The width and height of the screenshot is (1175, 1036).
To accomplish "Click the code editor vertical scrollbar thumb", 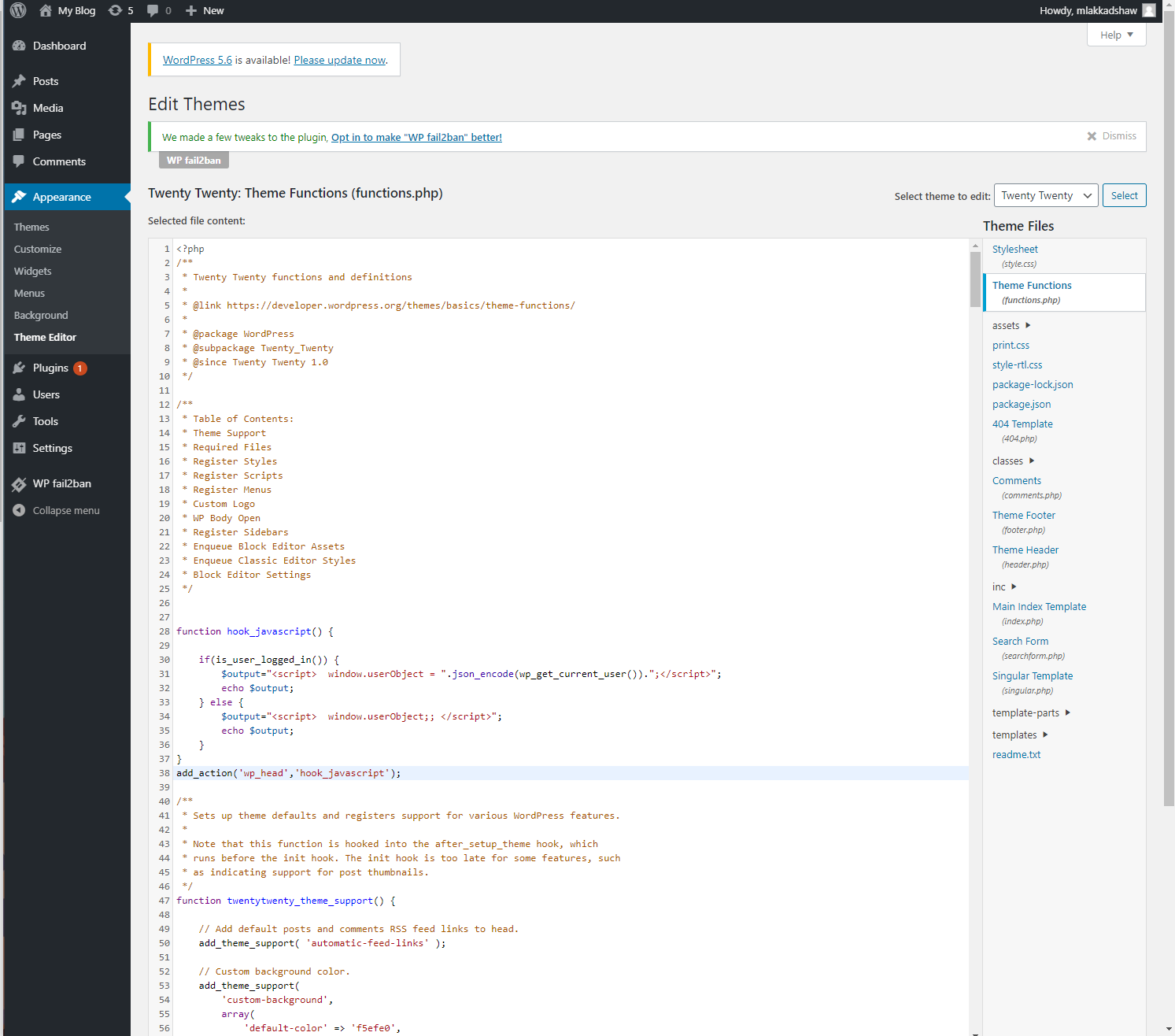I will pos(975,279).
